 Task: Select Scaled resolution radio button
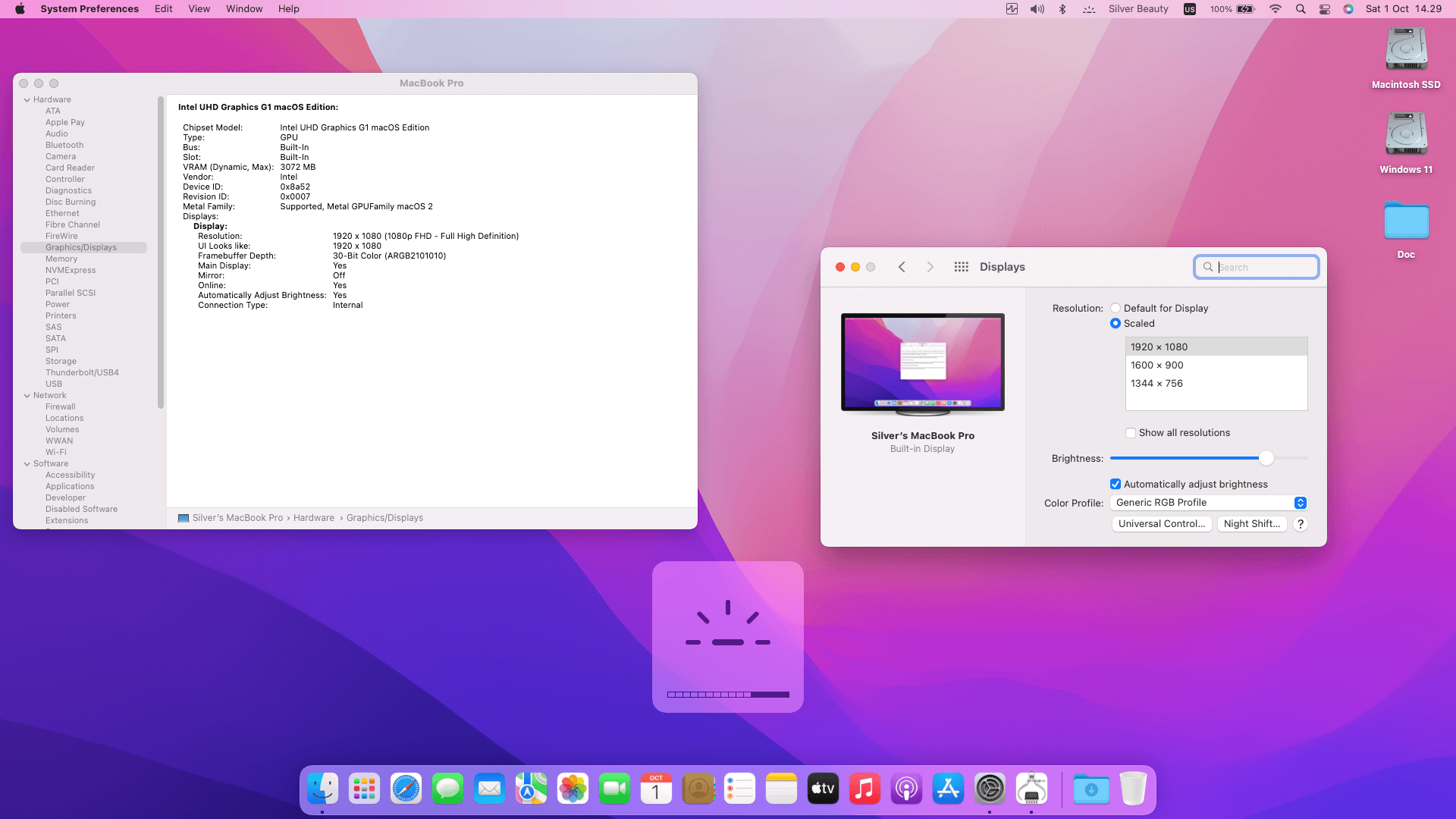click(x=1116, y=323)
